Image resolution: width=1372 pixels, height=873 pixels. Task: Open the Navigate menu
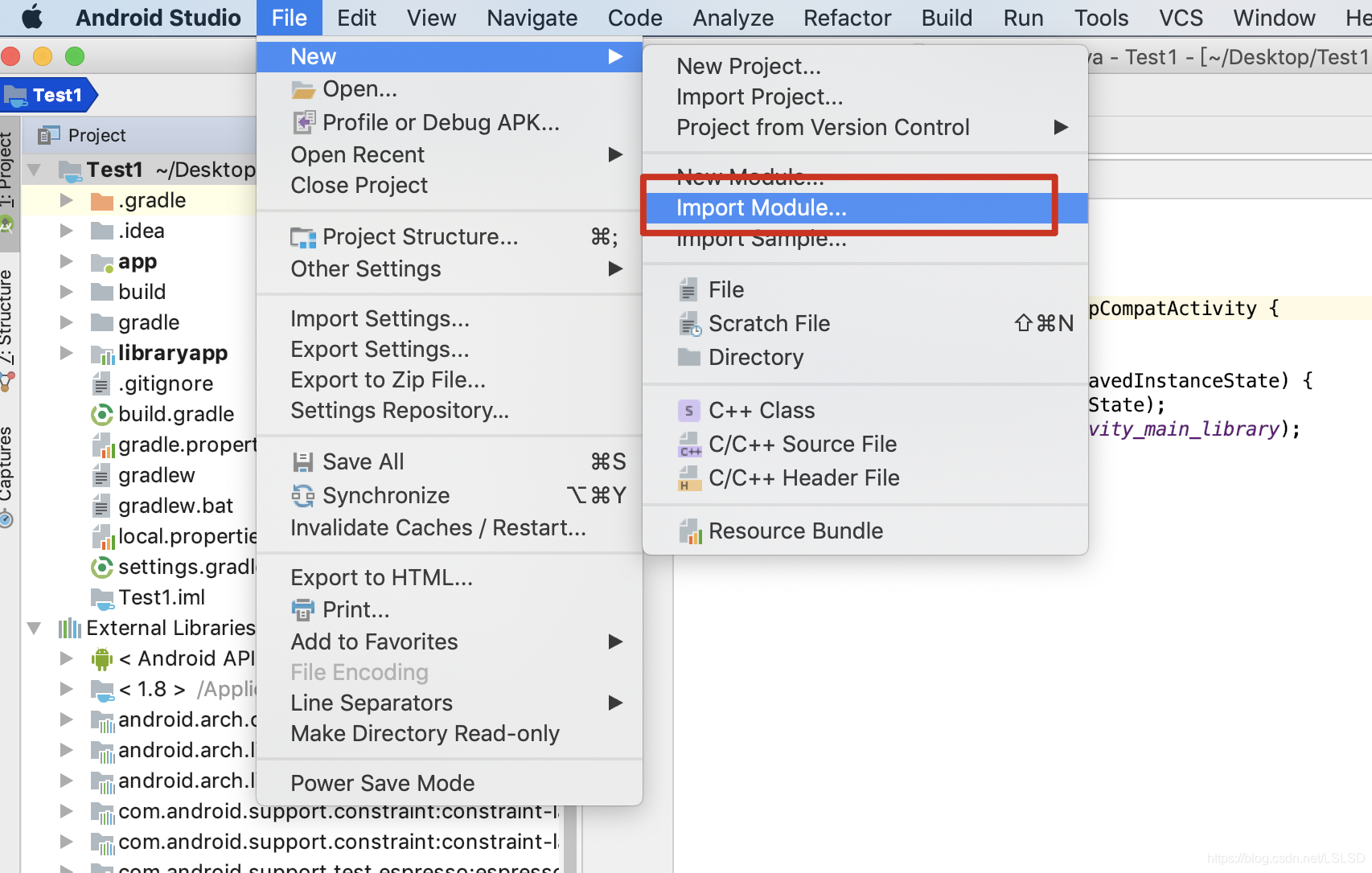pyautogui.click(x=532, y=18)
